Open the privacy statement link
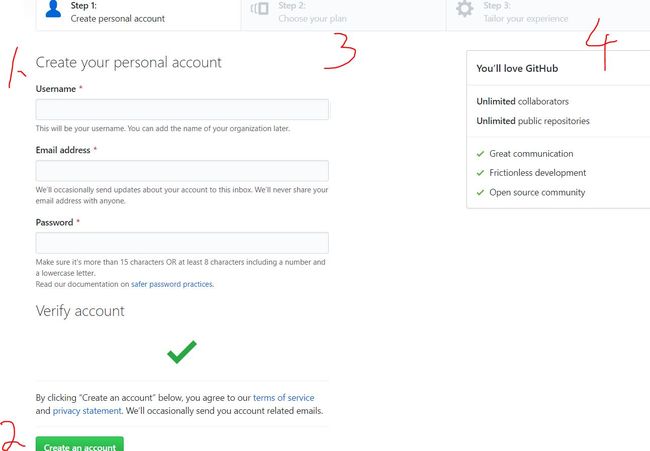 click(87, 411)
